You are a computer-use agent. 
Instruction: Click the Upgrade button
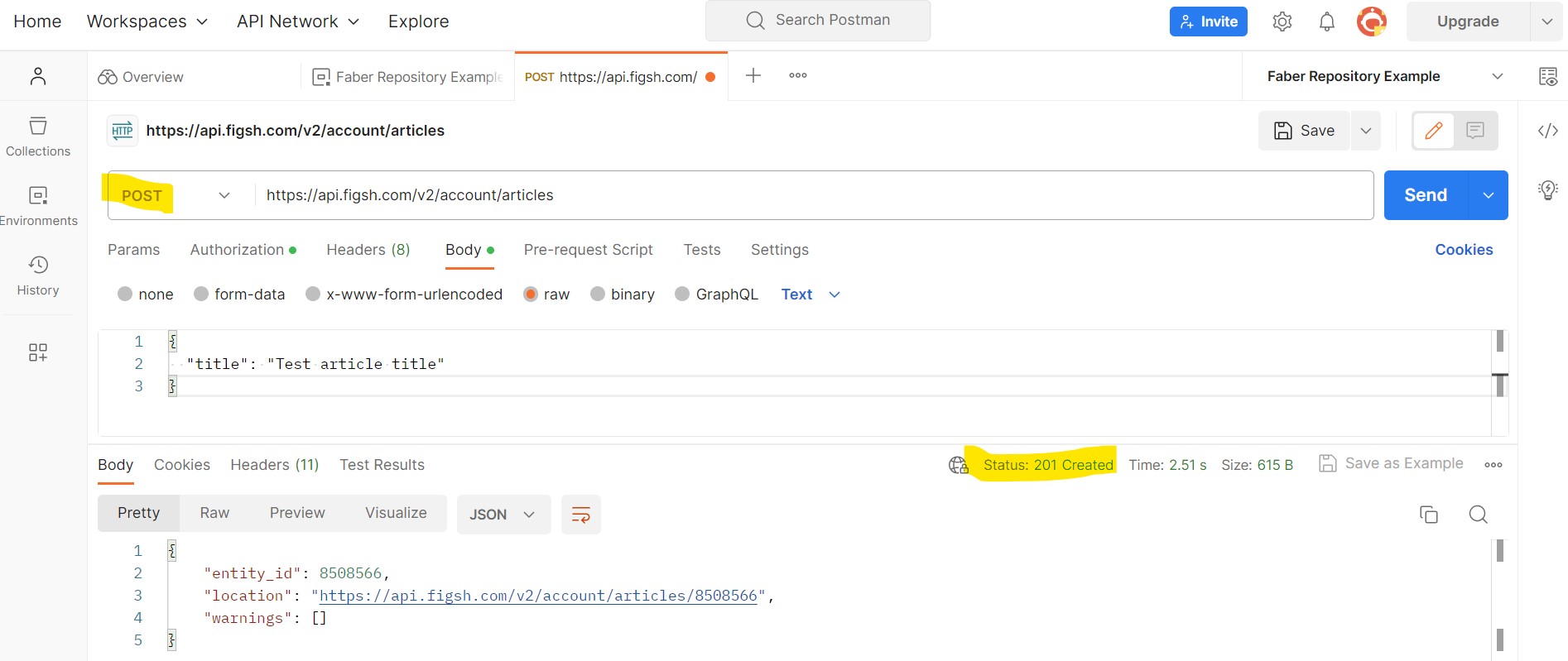tap(1468, 22)
